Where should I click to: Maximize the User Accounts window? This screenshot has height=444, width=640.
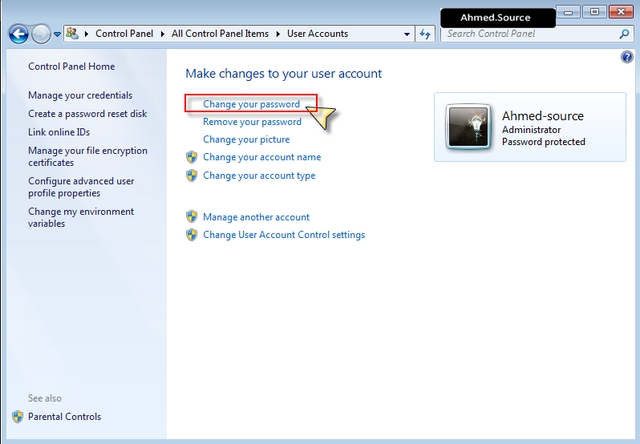[594, 12]
